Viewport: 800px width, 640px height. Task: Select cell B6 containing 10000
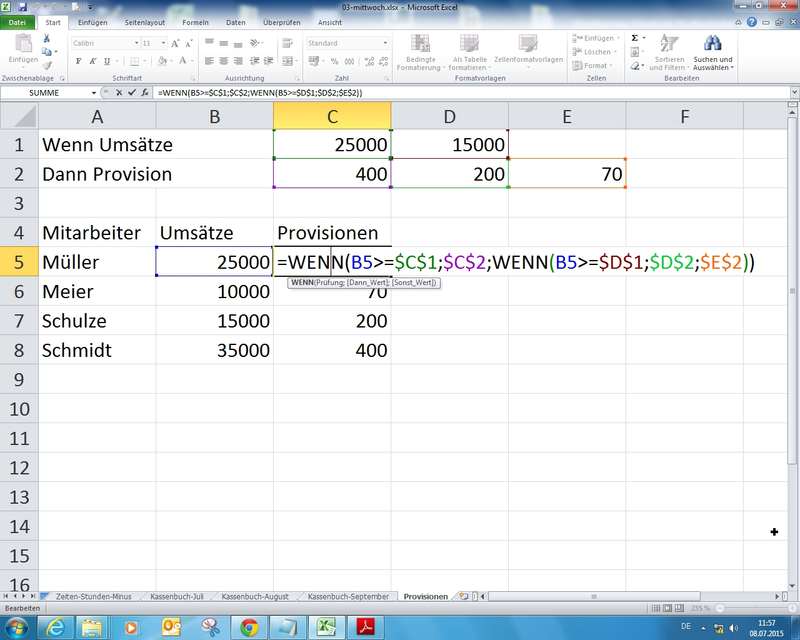tap(214, 292)
